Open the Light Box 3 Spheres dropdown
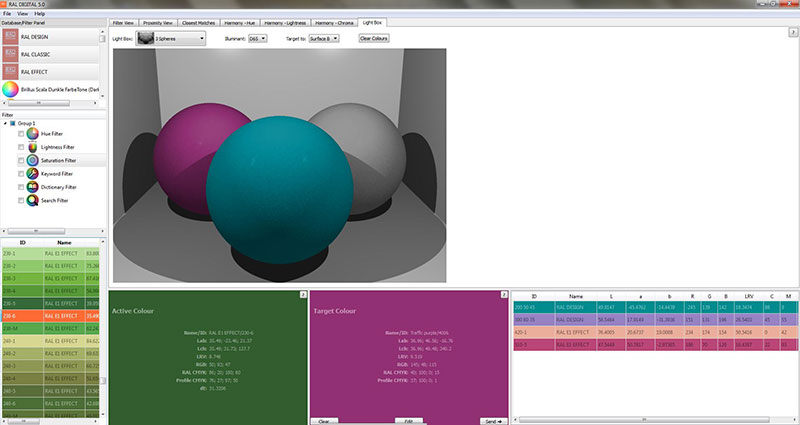 [170, 38]
